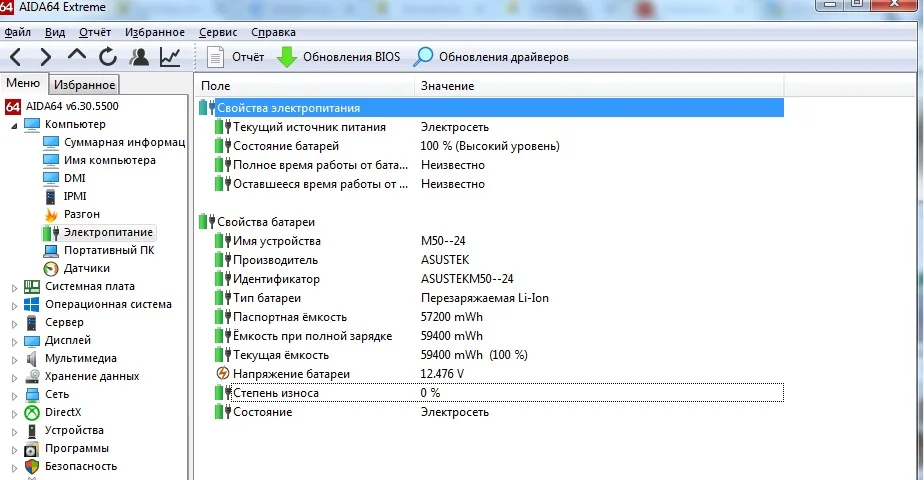Expand the Системная плата node
The width and height of the screenshot is (924, 480).
(x=15, y=288)
